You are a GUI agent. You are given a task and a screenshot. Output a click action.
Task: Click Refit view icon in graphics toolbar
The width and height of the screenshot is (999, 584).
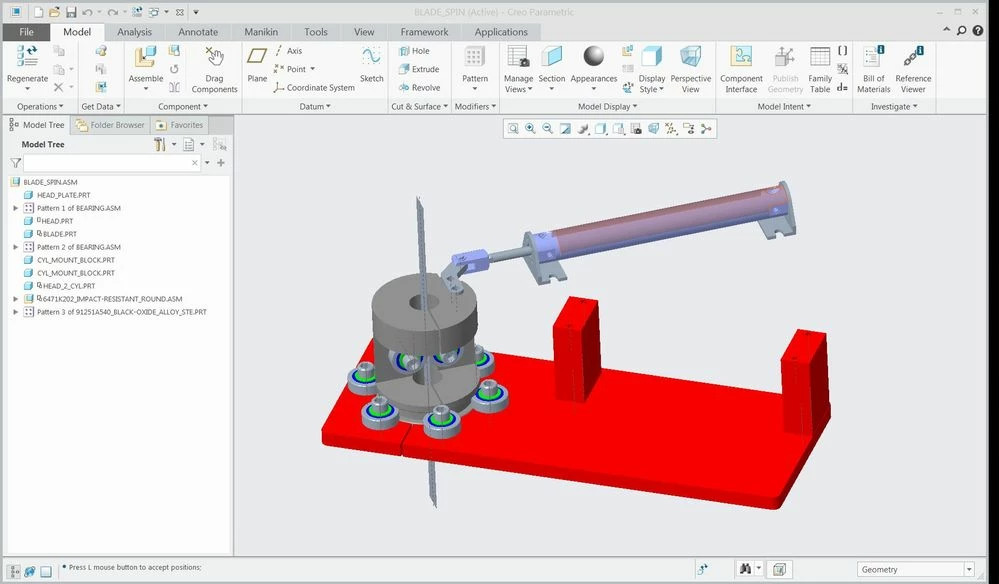point(513,129)
